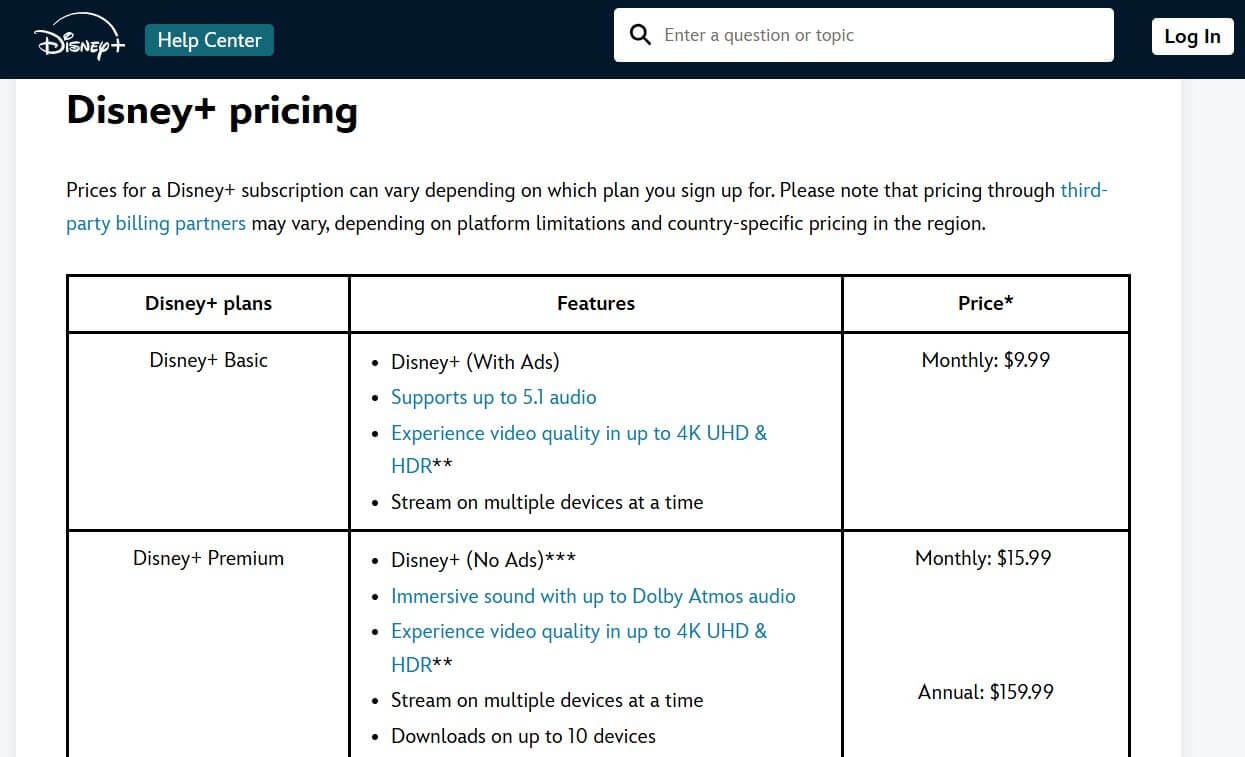Click the 'Disney+ plans' column header
The height and width of the screenshot is (757, 1245).
[x=207, y=303]
